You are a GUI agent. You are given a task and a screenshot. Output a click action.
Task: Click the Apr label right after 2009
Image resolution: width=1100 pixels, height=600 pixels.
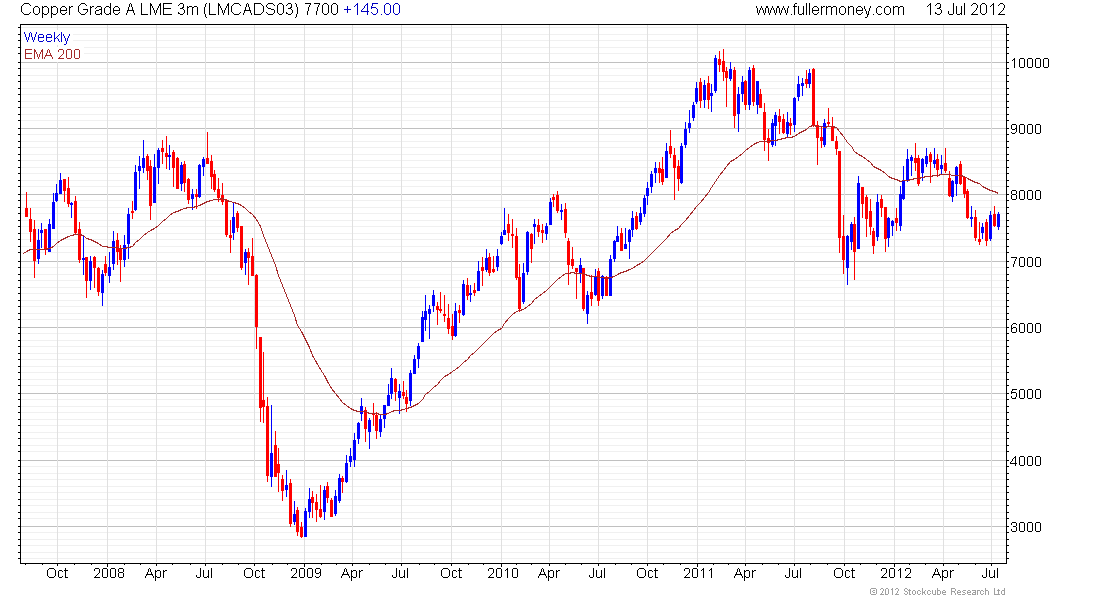point(351,573)
